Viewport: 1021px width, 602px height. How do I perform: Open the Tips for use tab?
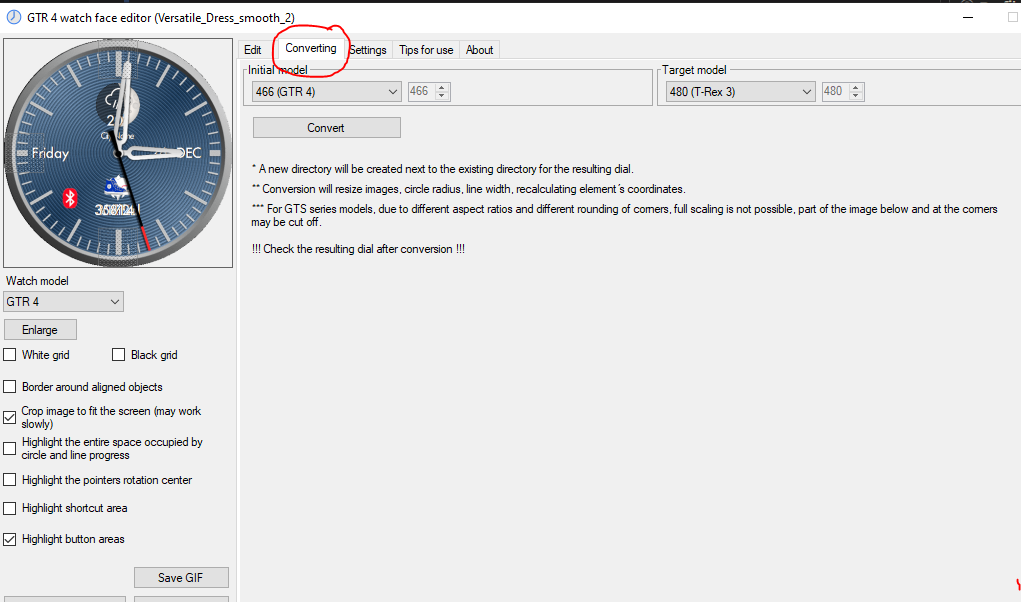(x=426, y=49)
